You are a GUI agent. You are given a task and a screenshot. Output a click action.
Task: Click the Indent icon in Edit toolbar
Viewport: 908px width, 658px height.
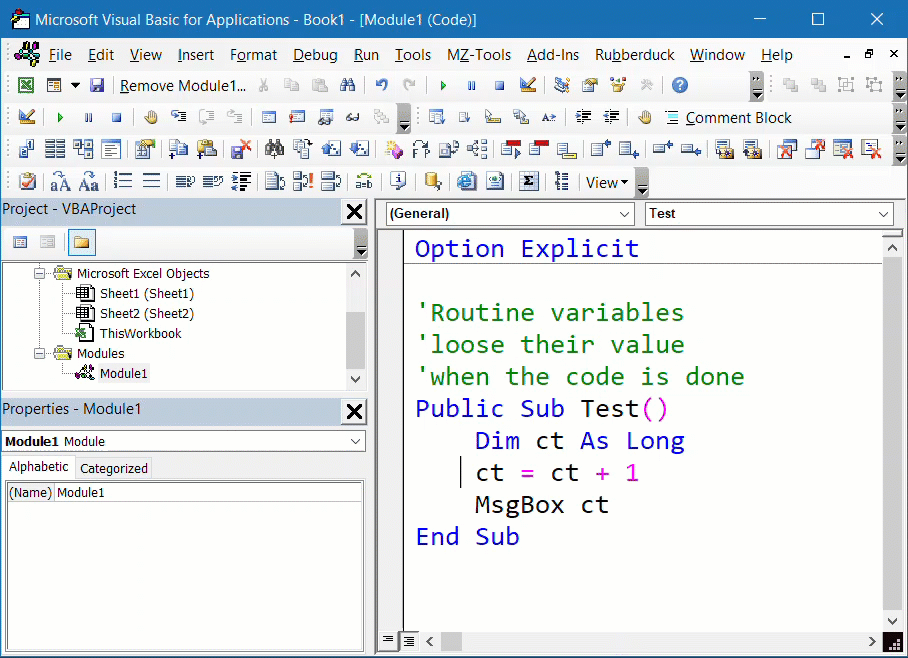[583, 118]
